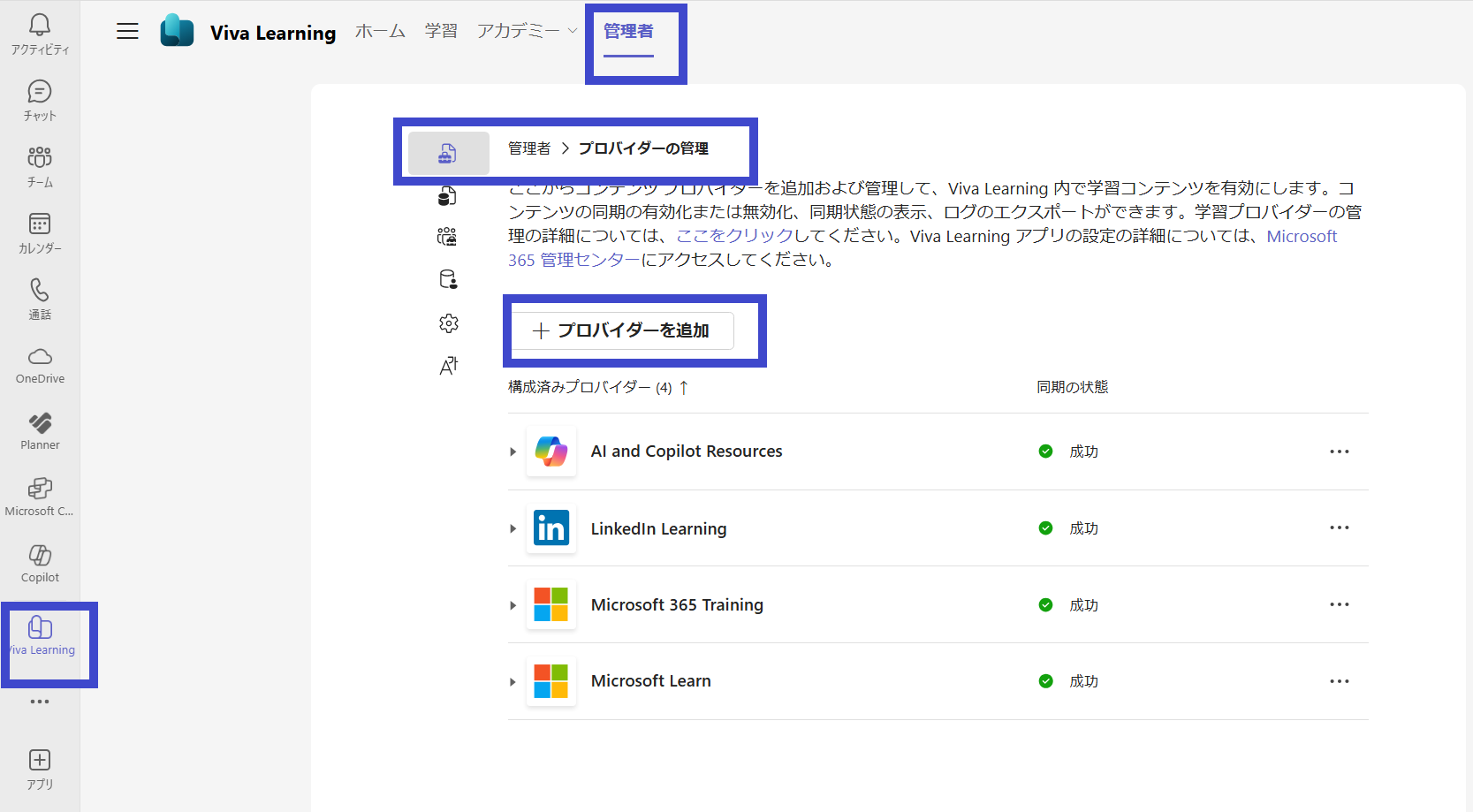Go to the ホーム tab
Screen dimensions: 1473x812
coord(380,31)
